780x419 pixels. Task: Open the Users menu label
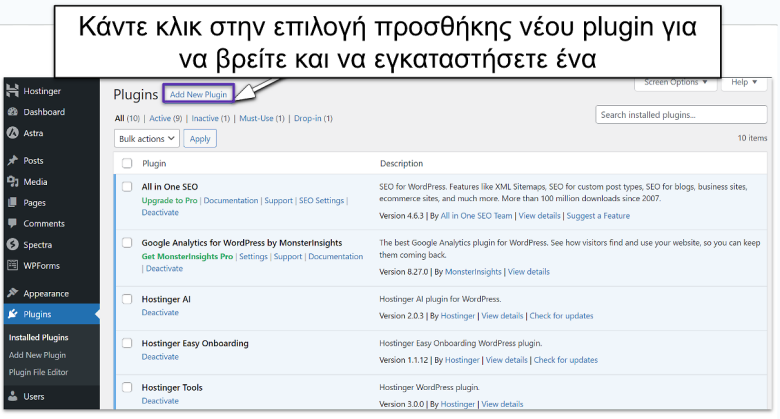click(x=34, y=397)
